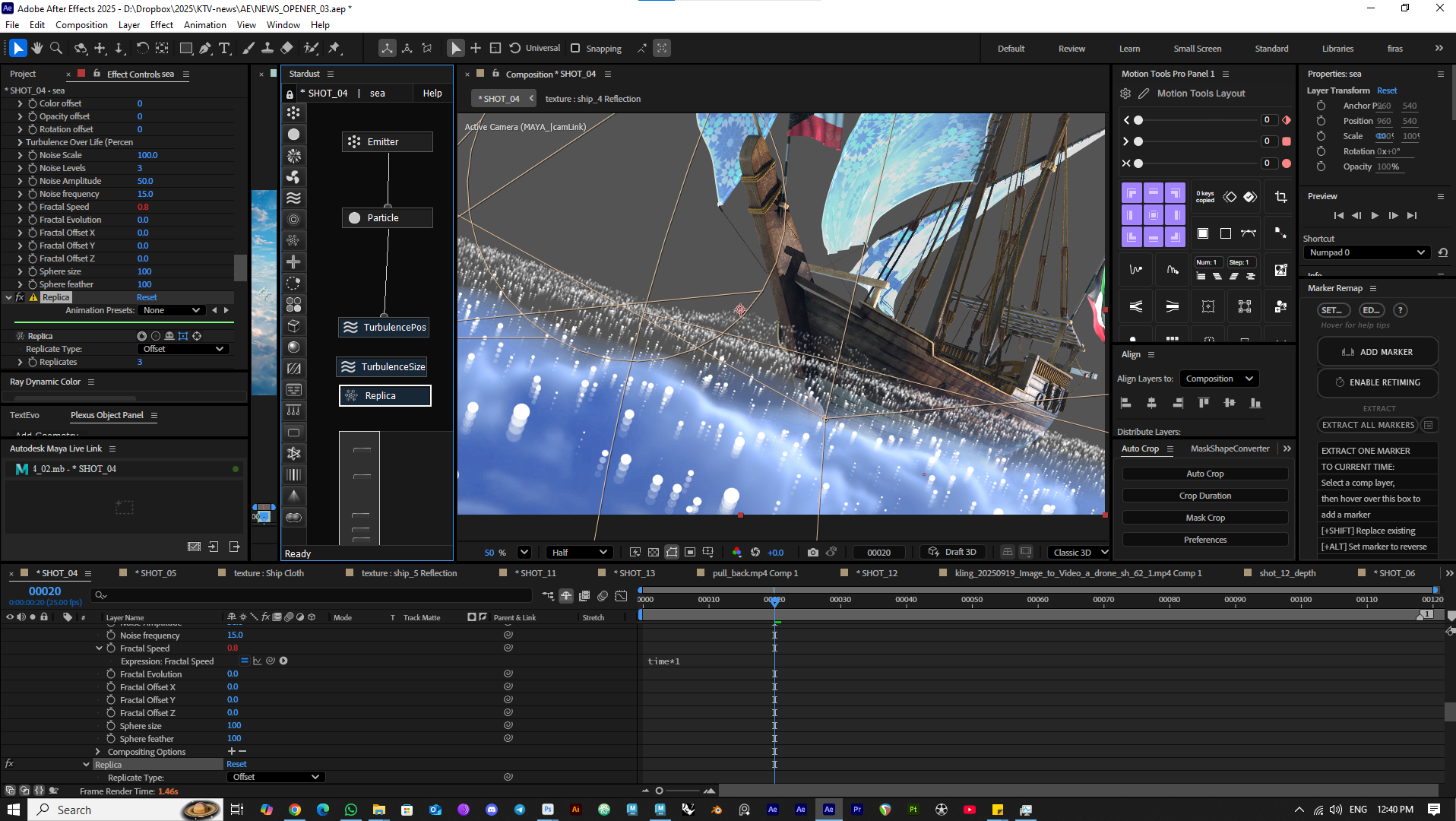
Task: Toggle the Replica effect fx switch
Action: pos(21,297)
